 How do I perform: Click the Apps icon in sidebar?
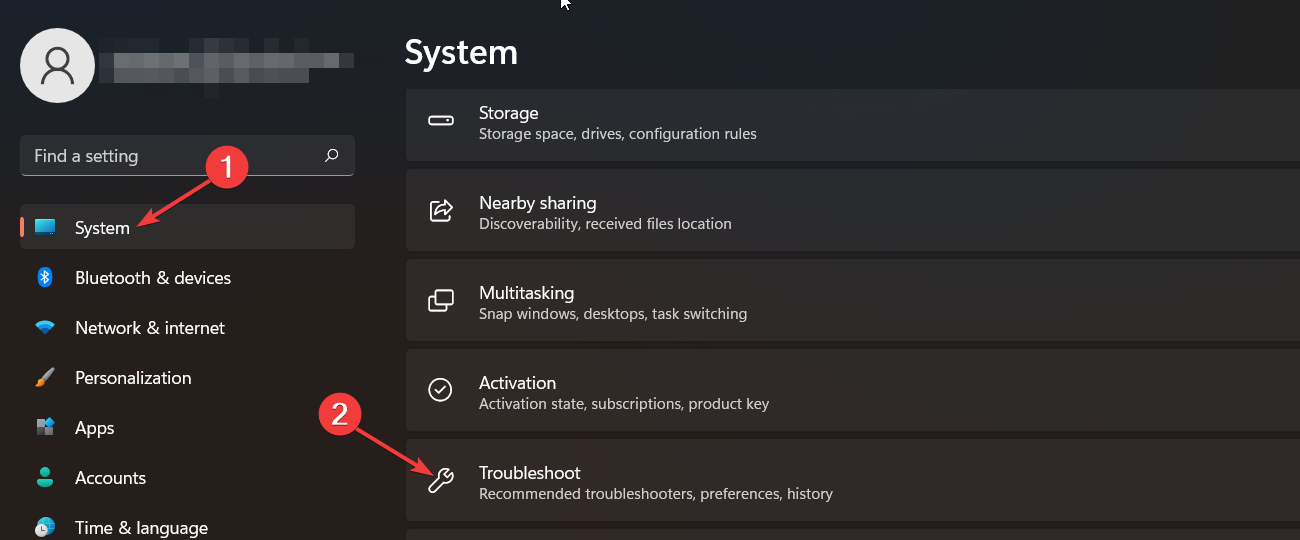pyautogui.click(x=45, y=428)
